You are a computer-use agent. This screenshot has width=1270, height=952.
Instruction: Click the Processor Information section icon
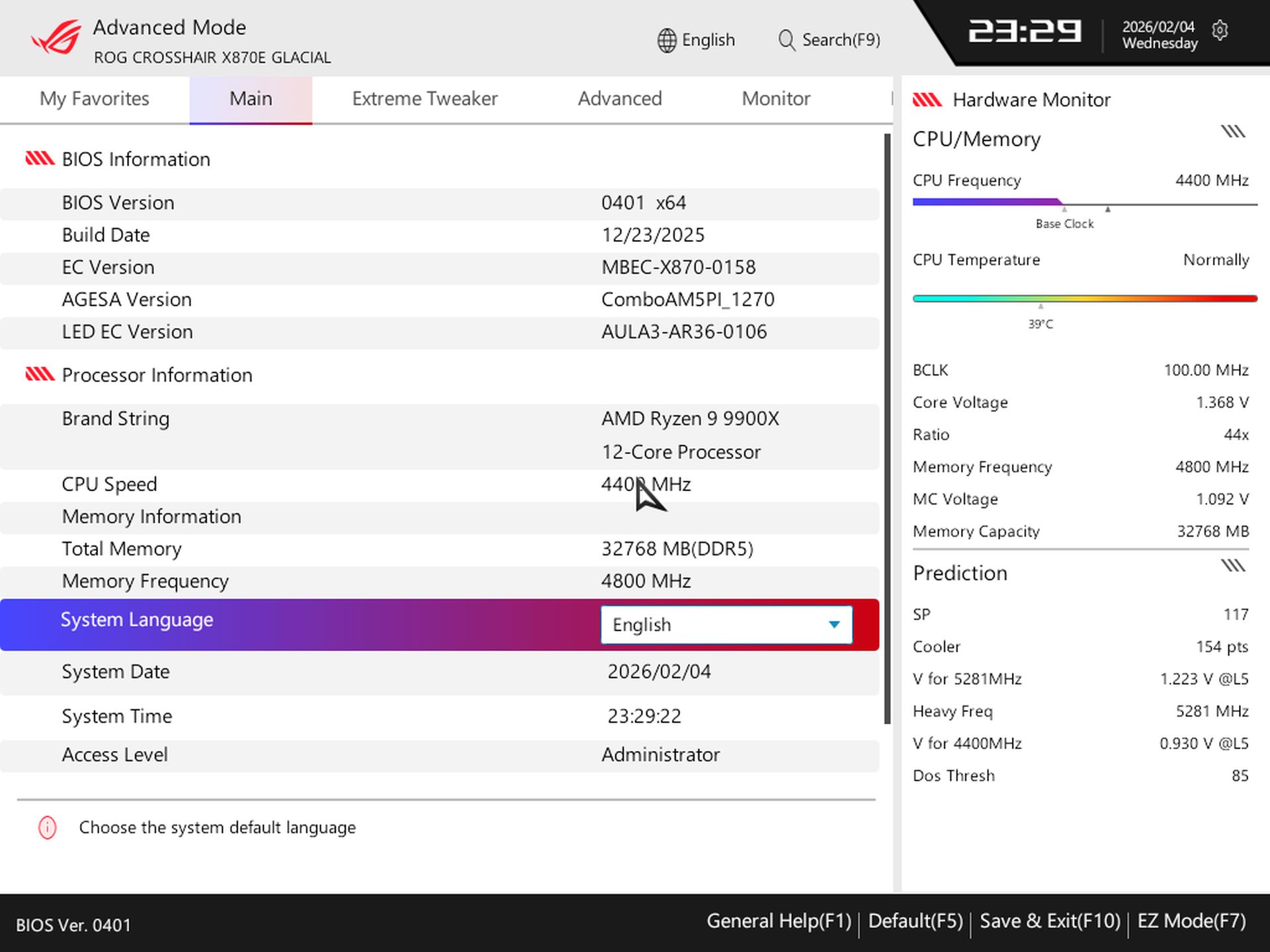click(39, 375)
